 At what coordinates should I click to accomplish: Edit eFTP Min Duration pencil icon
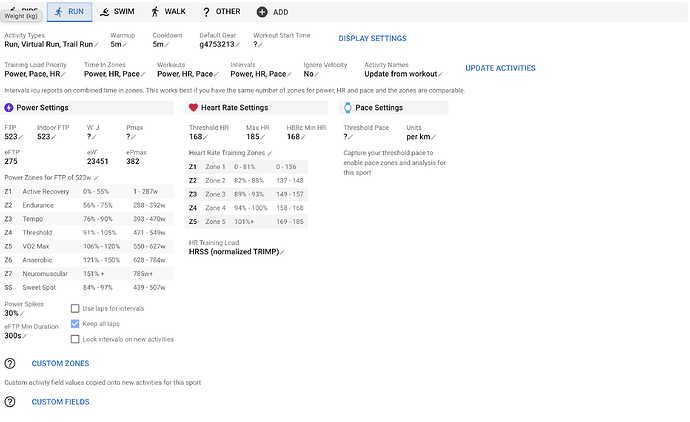[x=25, y=336]
